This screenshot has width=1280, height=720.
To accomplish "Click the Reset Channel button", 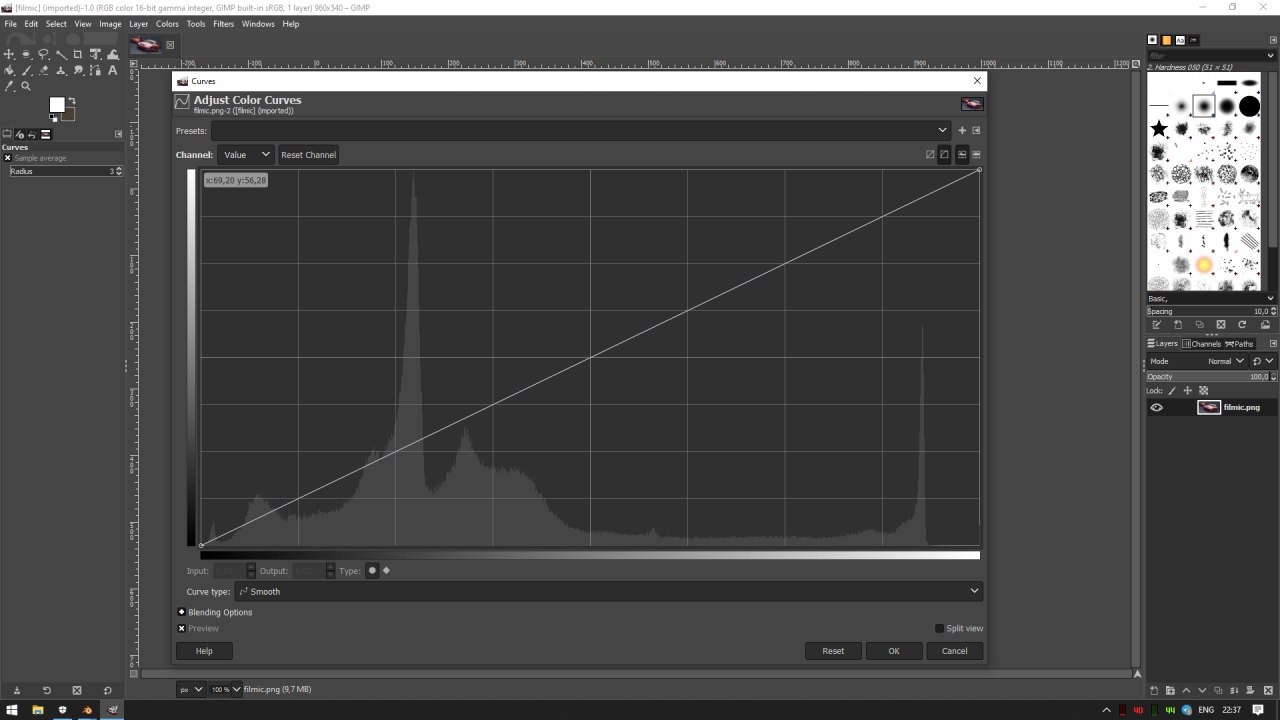I will 308,154.
